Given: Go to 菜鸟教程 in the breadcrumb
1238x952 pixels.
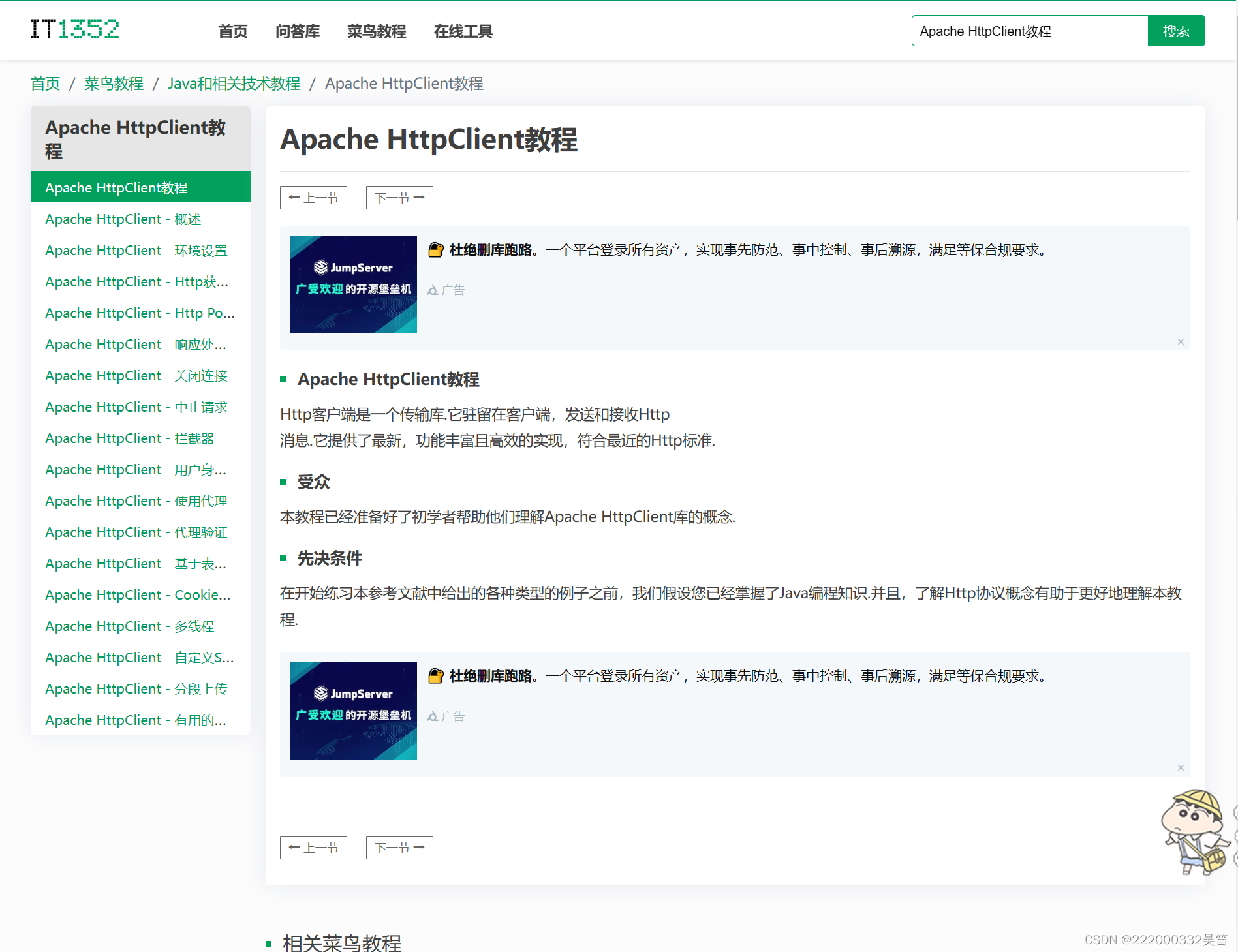Looking at the screenshot, I should point(114,84).
